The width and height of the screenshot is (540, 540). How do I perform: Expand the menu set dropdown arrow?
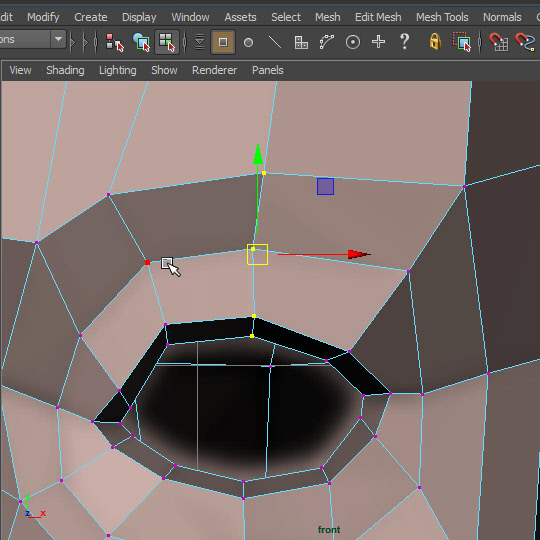point(59,39)
